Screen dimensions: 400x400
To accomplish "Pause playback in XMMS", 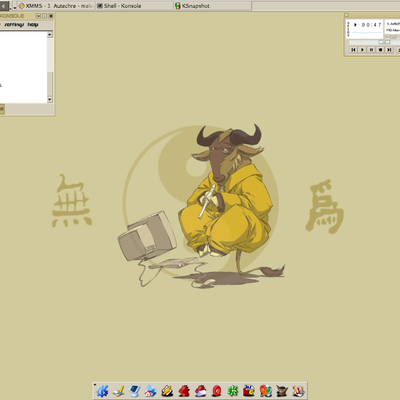I will click(x=371, y=50).
